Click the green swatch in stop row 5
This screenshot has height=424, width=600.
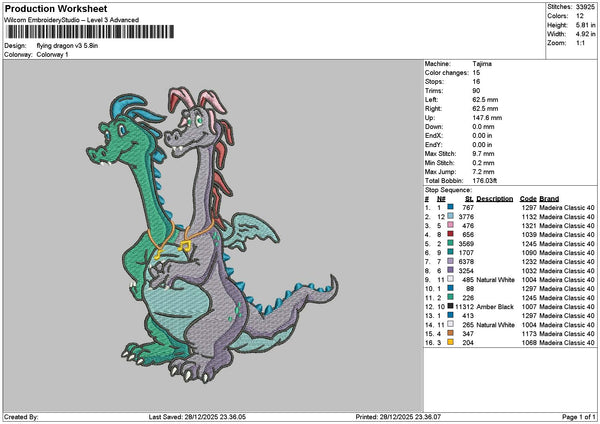coord(450,243)
